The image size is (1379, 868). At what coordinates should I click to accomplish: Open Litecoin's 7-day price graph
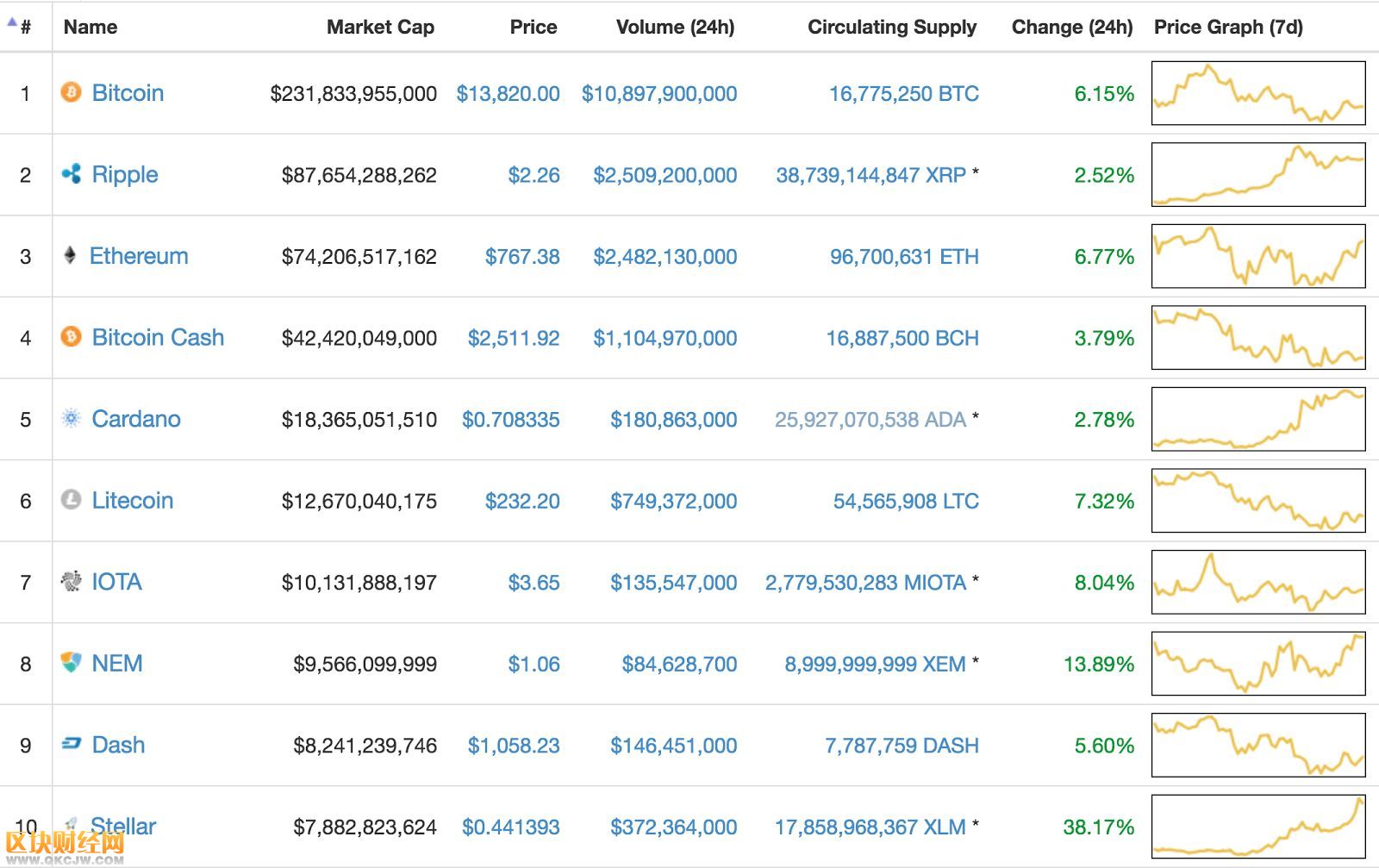click(x=1258, y=500)
